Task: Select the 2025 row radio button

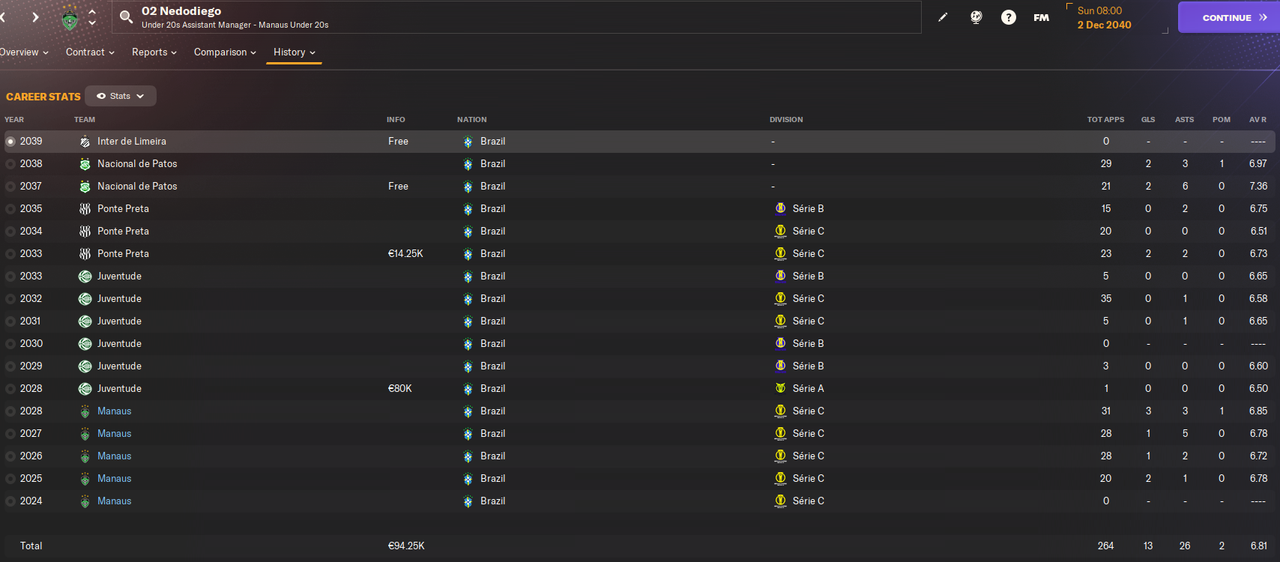Action: click(x=10, y=479)
